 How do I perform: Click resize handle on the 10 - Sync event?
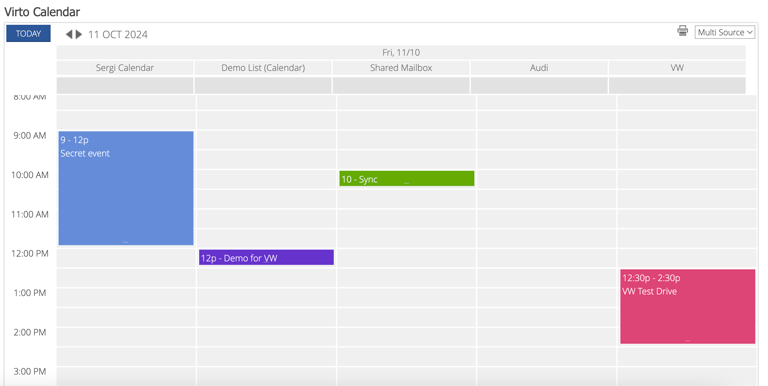[407, 183]
